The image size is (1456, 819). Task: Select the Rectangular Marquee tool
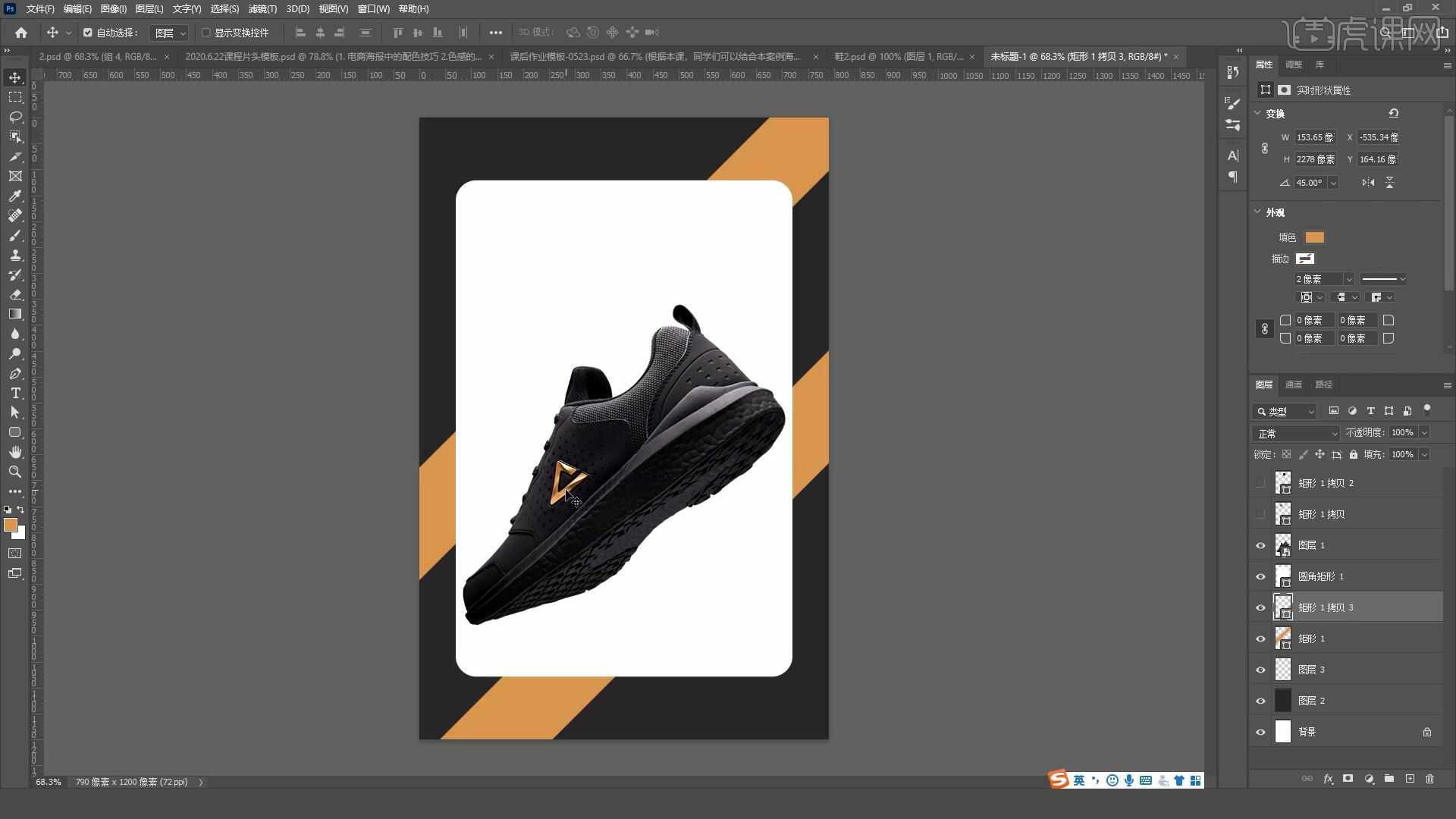point(15,97)
